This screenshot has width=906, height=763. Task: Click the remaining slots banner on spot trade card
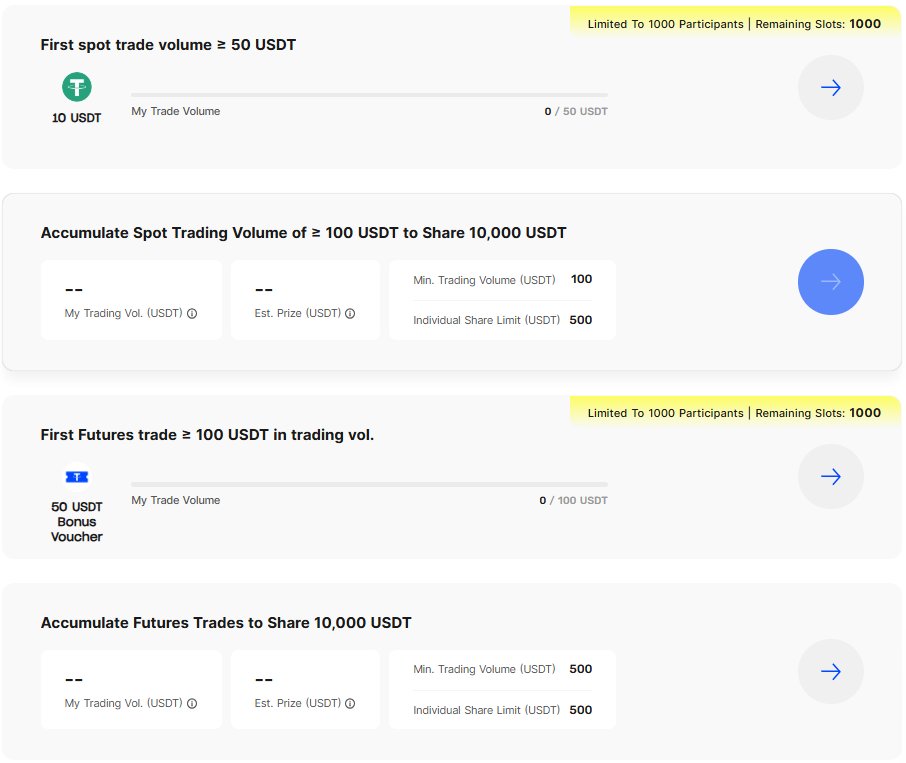click(734, 24)
